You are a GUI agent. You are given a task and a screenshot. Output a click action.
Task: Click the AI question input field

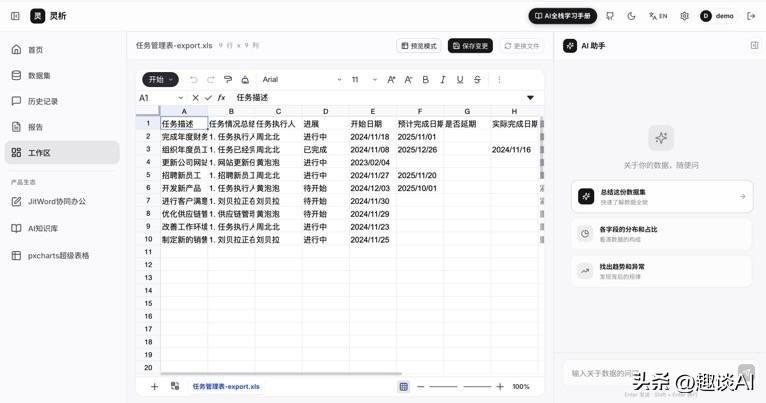click(x=650, y=374)
